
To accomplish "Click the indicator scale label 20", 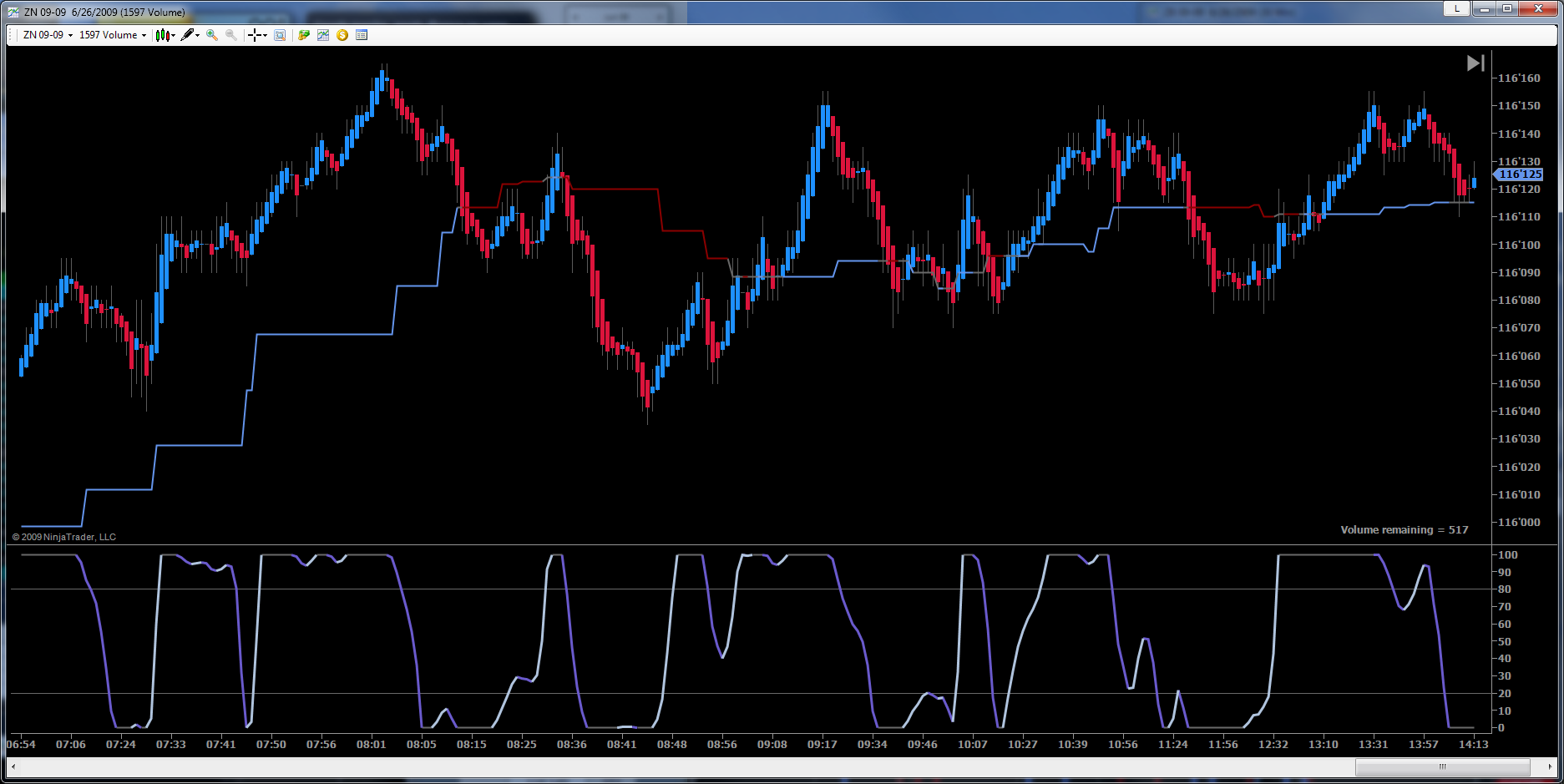I will (1505, 694).
